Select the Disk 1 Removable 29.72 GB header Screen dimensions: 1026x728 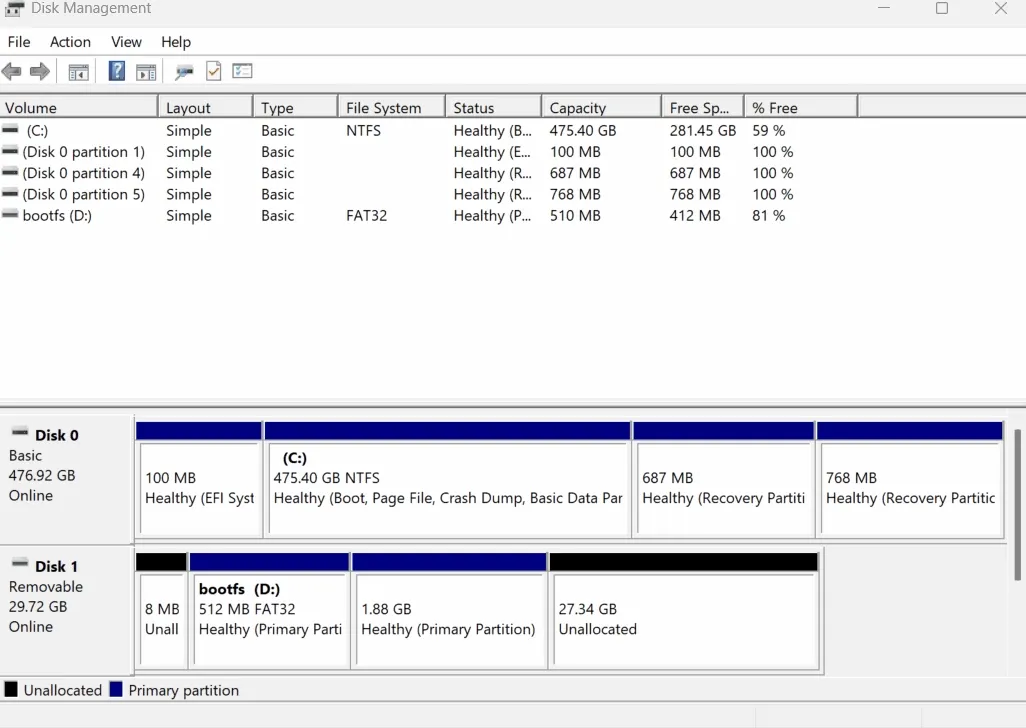(x=67, y=610)
